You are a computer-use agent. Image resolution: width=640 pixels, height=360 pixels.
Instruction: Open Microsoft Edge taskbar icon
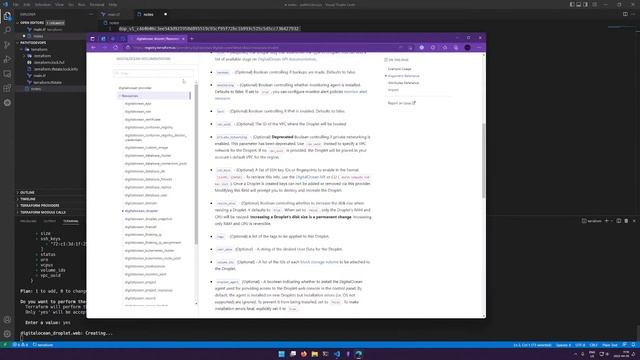click(x=359, y=354)
